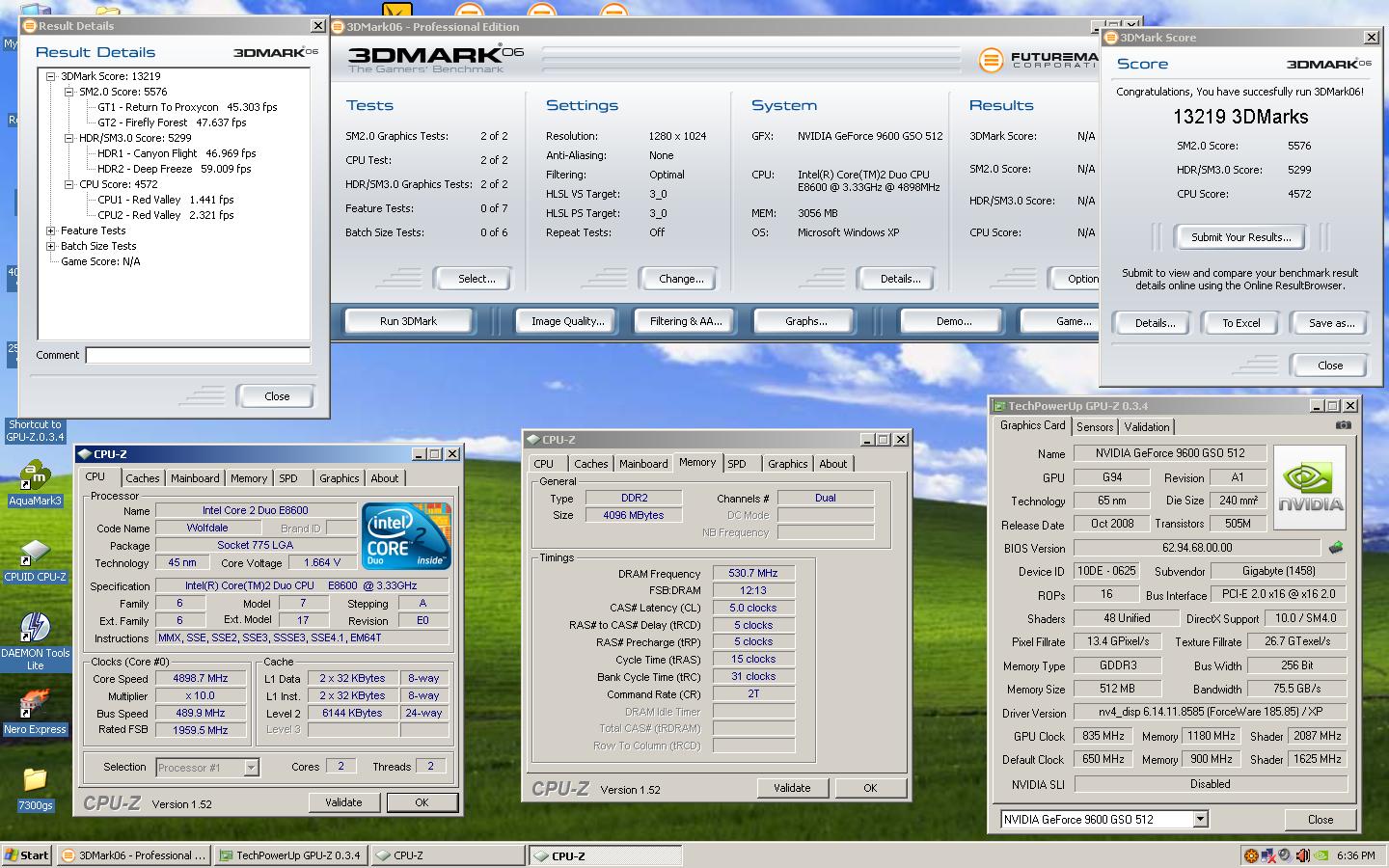Screen dimensions: 1389x868
Task: Click OK in the middle CPU-Z window
Action: click(870, 788)
